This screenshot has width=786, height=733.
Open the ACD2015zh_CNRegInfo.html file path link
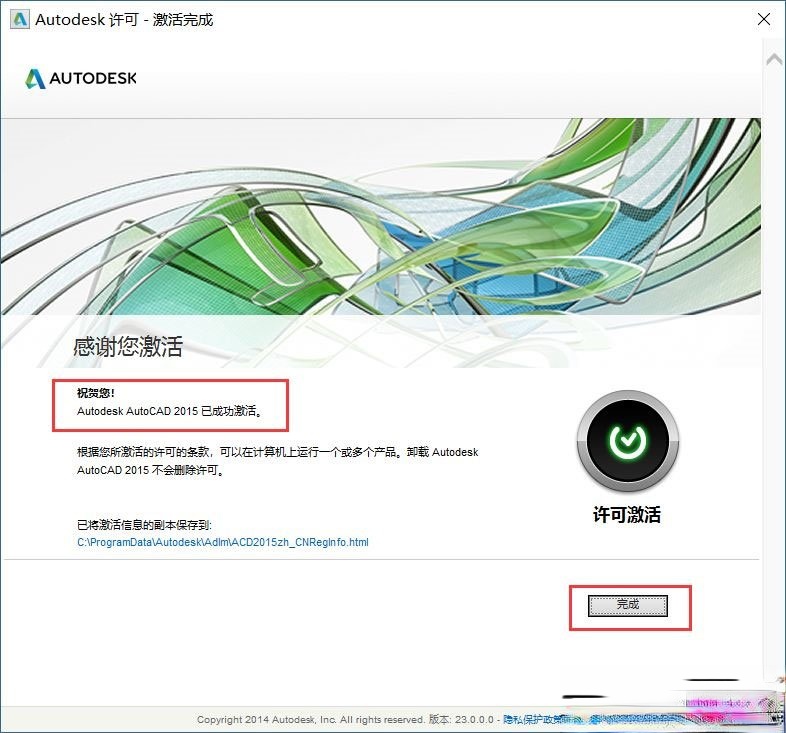[223, 542]
